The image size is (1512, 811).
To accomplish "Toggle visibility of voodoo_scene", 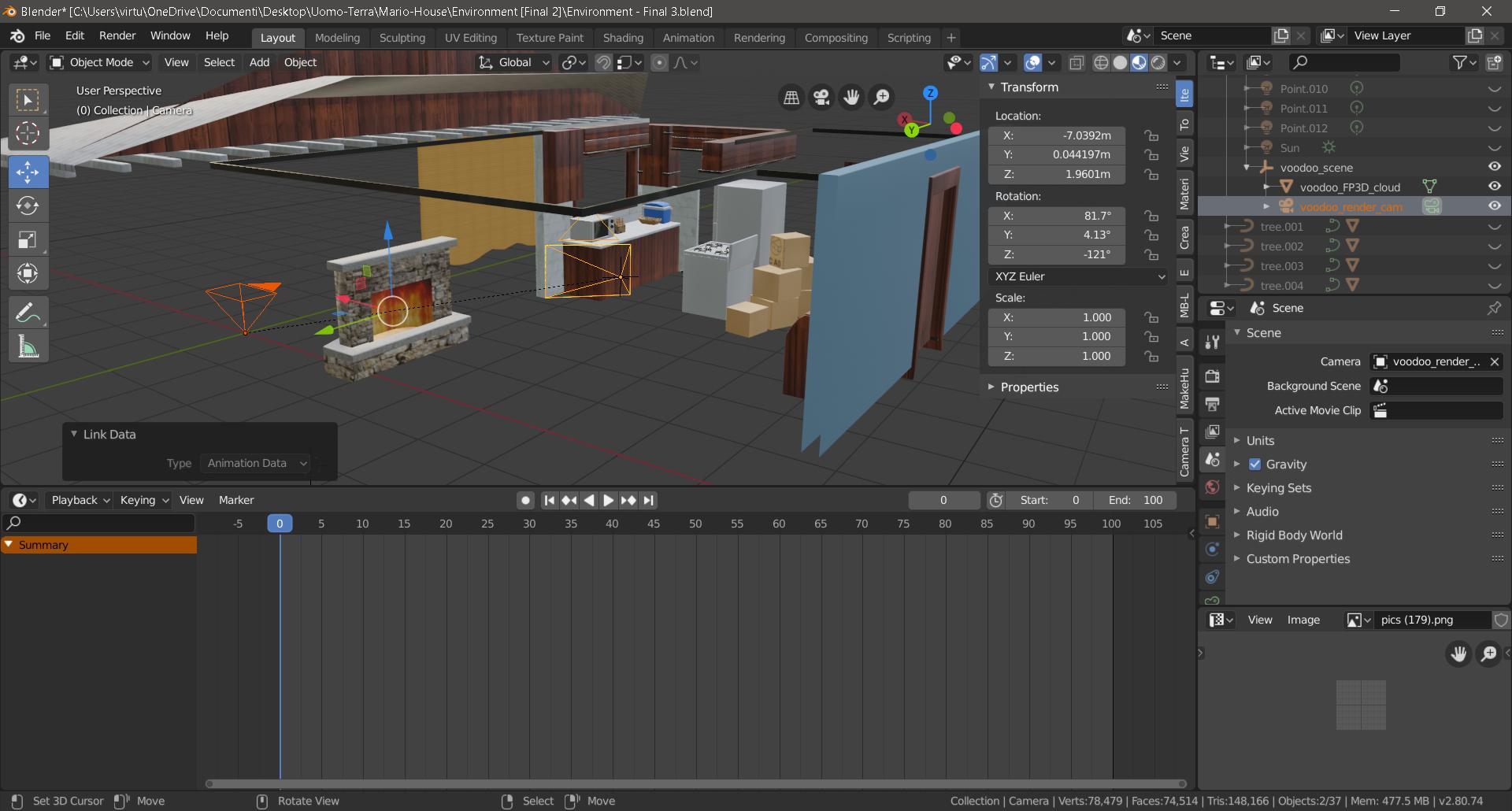I will 1494,167.
